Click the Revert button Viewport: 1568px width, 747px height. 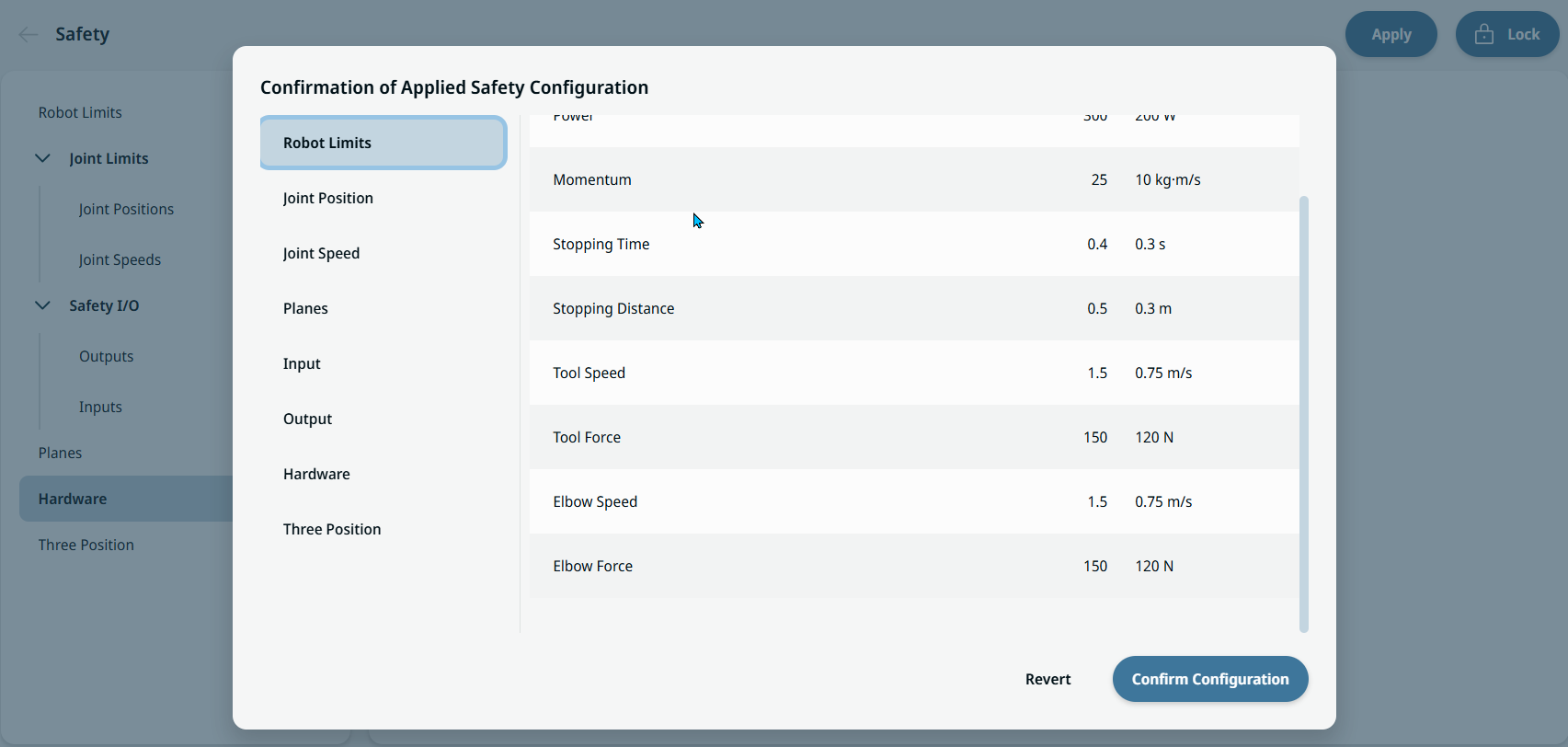tap(1047, 679)
